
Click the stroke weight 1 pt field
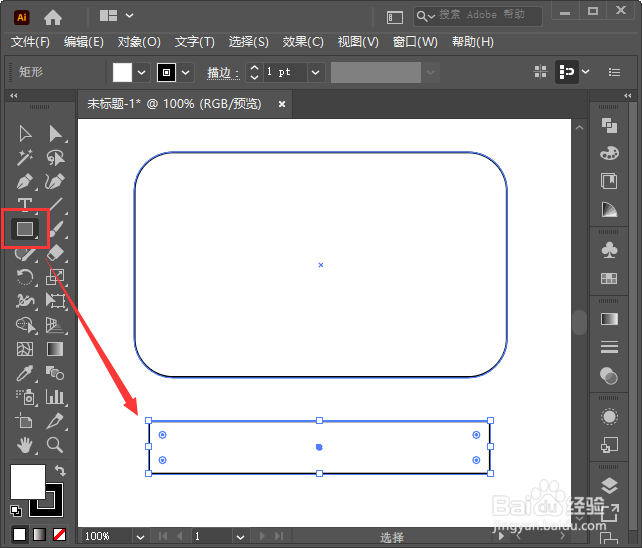[285, 72]
